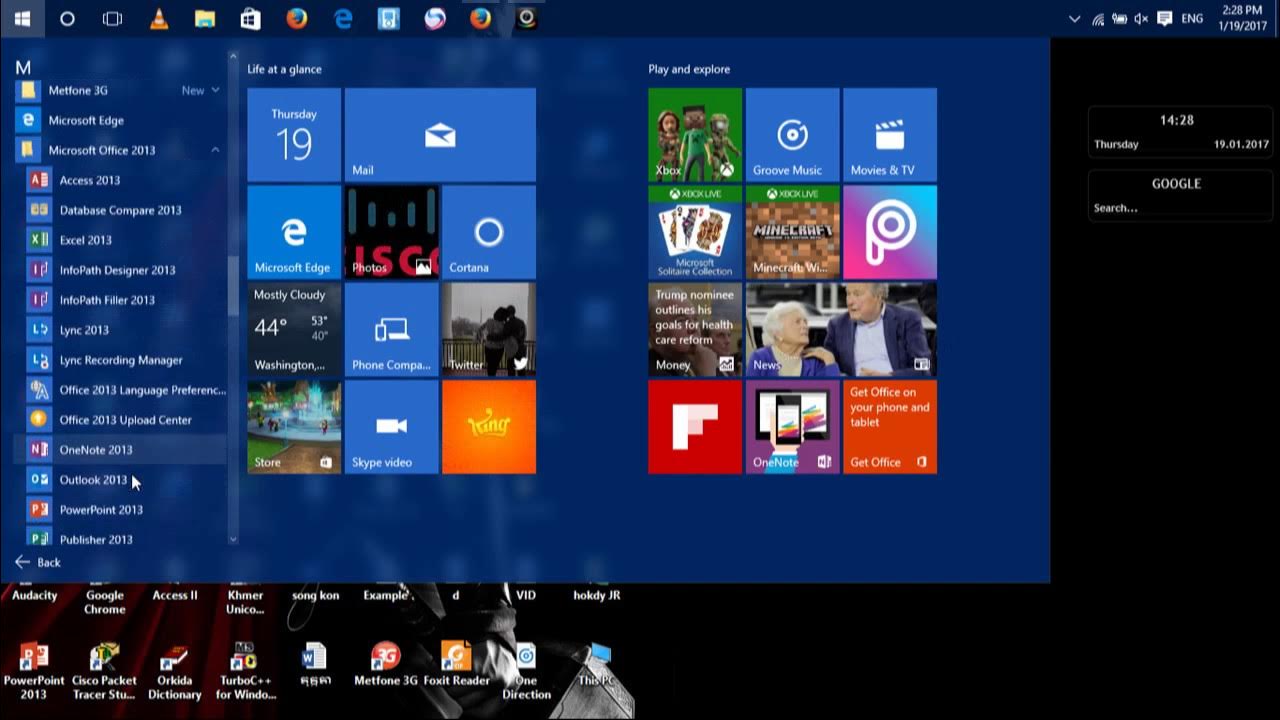Open Microsoft Edge in the app list
This screenshot has width=1280, height=720.
pyautogui.click(x=120, y=120)
